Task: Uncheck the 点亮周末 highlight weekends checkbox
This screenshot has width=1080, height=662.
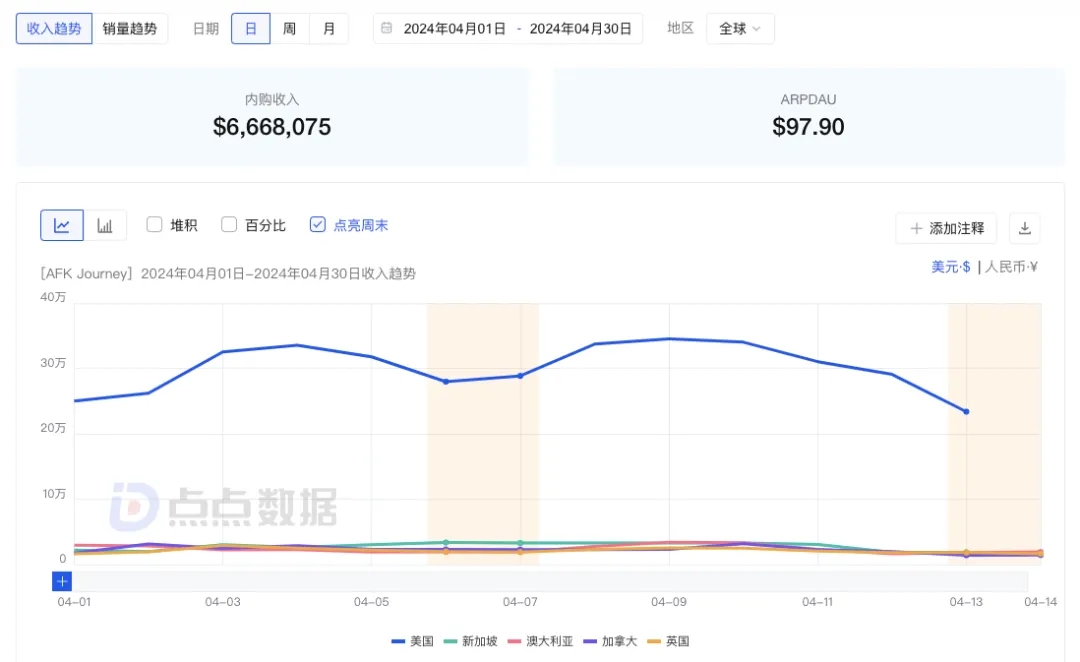Action: click(x=317, y=225)
